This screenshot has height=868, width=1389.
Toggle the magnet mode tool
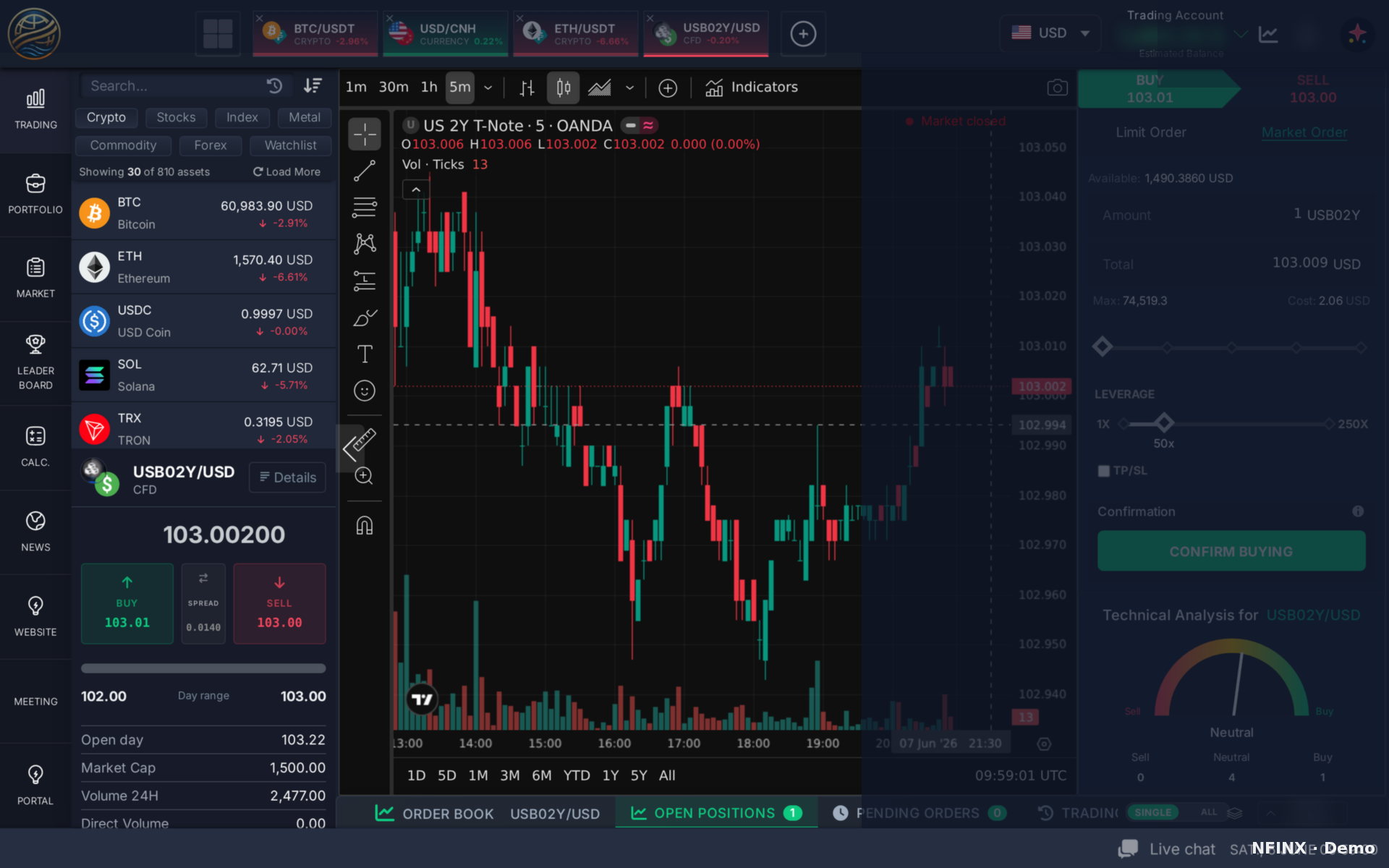365,525
